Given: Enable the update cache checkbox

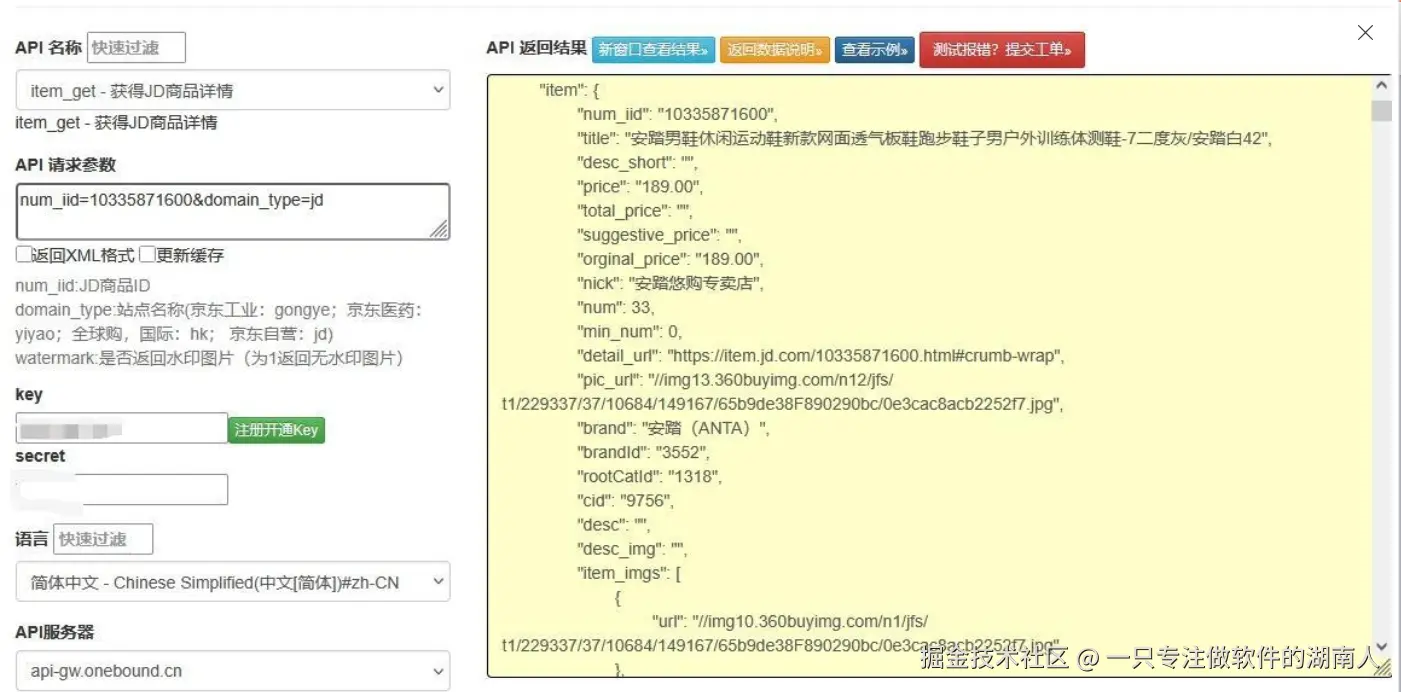Looking at the screenshot, I should 147,255.
